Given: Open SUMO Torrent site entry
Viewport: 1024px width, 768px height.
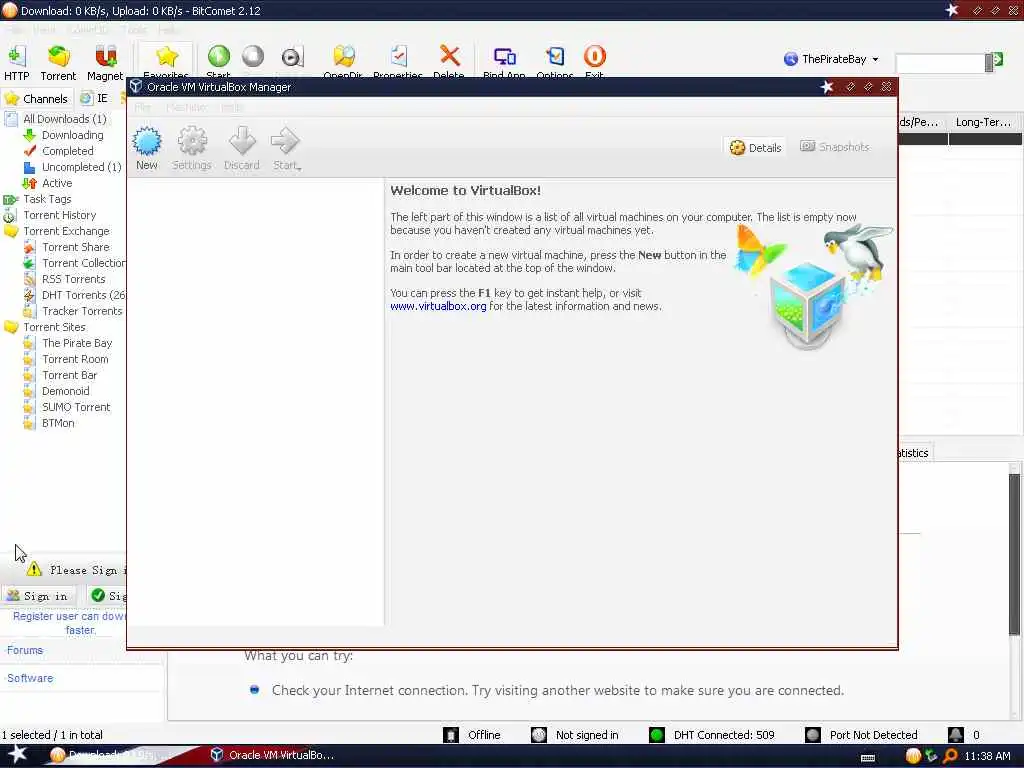Looking at the screenshot, I should (x=76, y=407).
